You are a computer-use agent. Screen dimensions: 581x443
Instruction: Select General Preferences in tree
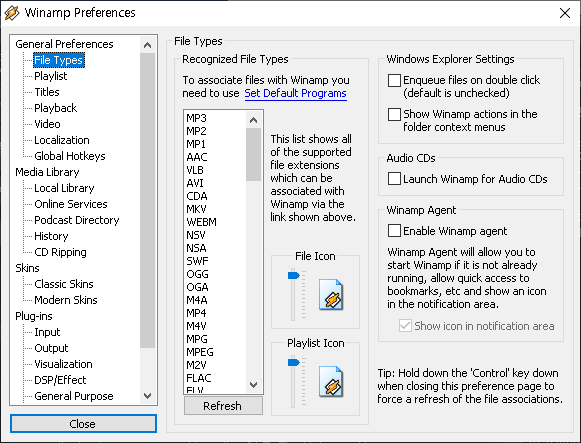tap(64, 44)
